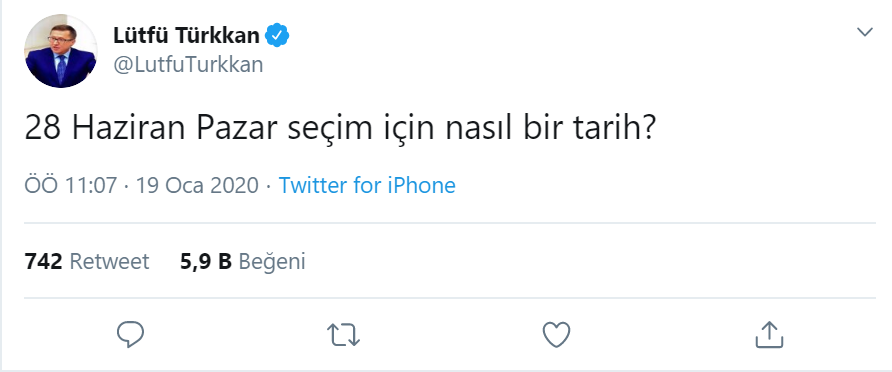
Task: Retweet using the circular arrows icon
Action: [x=344, y=335]
